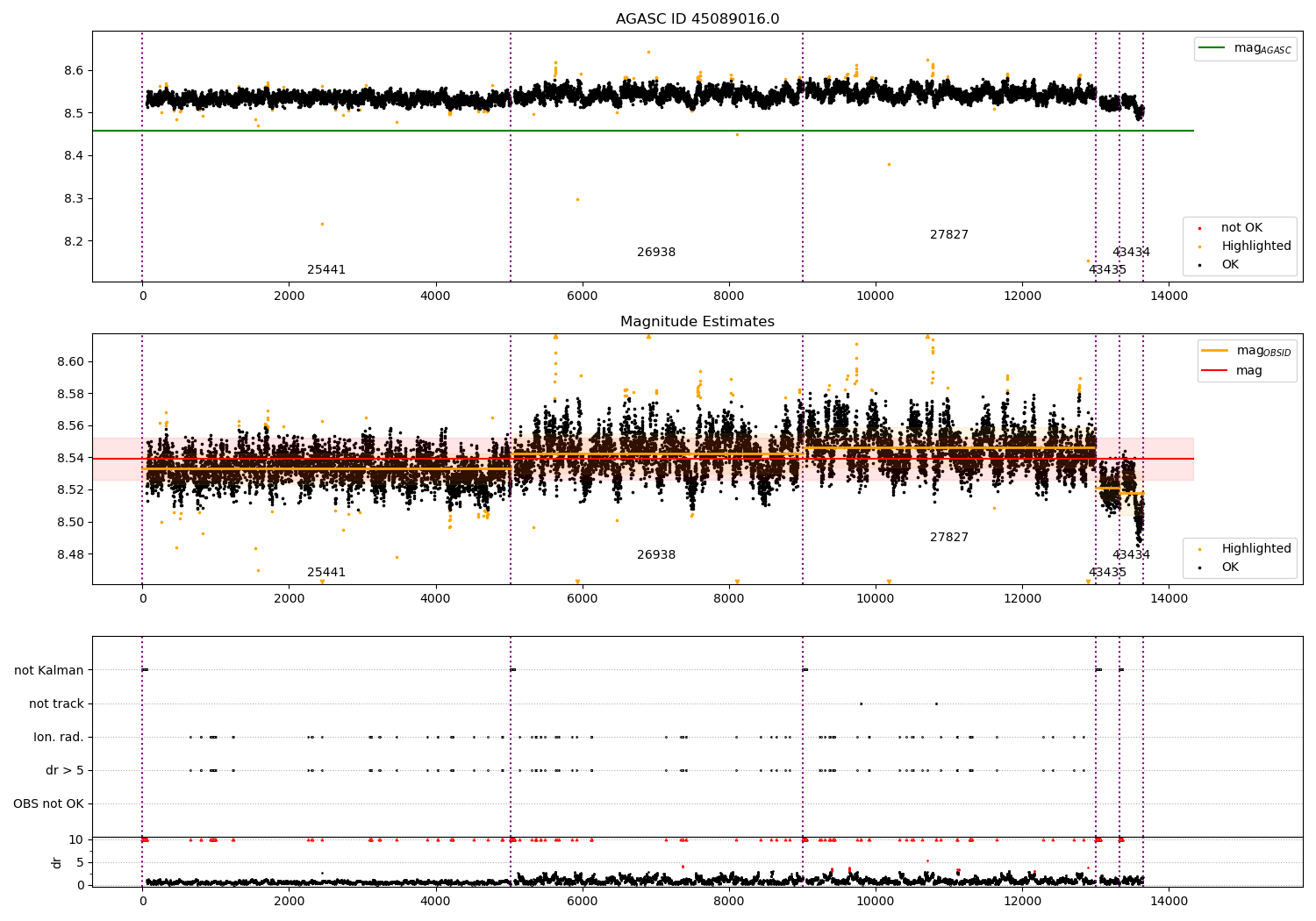Click the 'OK' legend entry in the middle plot
The width and height of the screenshot is (1316, 921).
pyautogui.click(x=1219, y=568)
